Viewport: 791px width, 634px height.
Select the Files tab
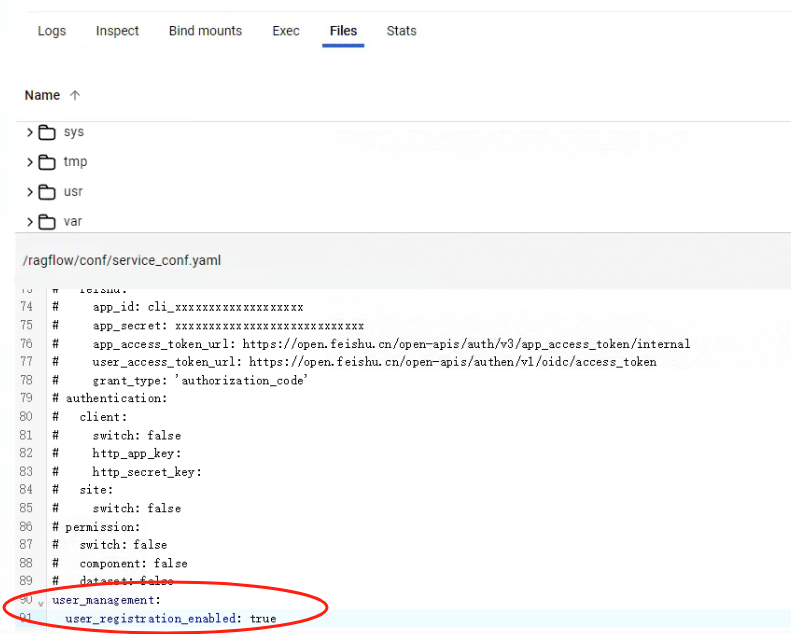(343, 31)
